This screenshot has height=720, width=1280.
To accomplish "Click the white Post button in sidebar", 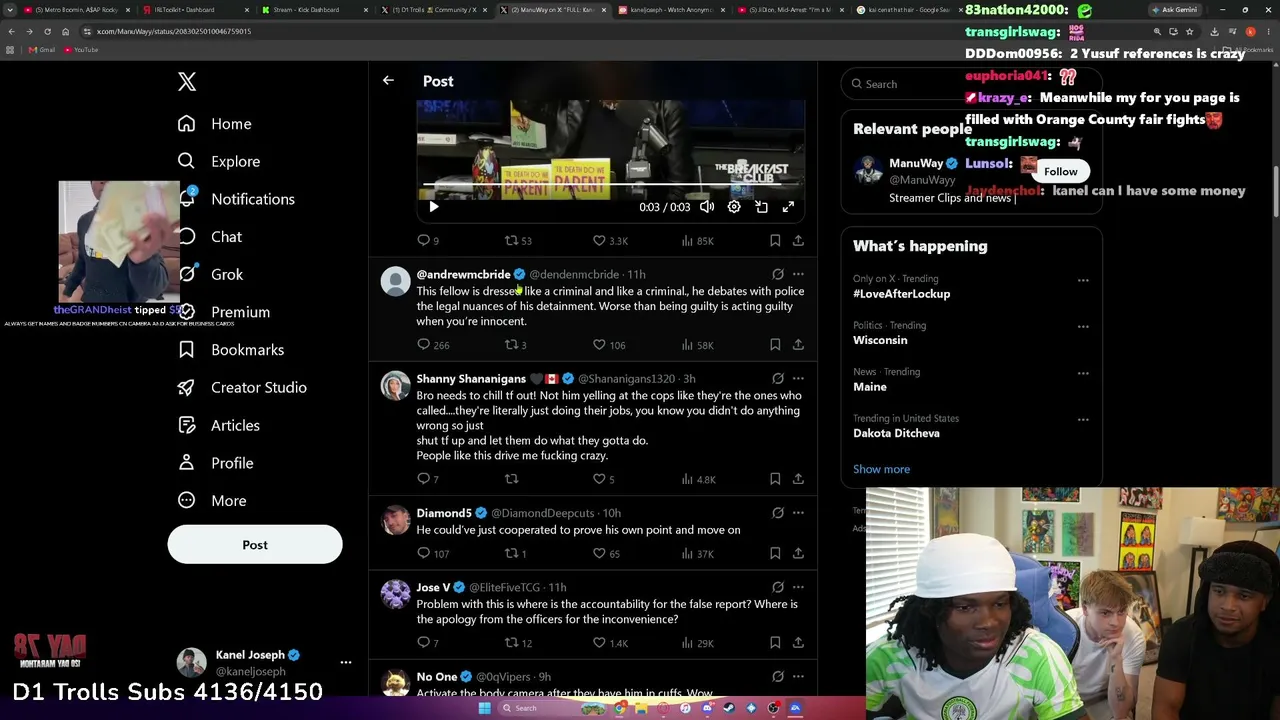I will [x=255, y=545].
